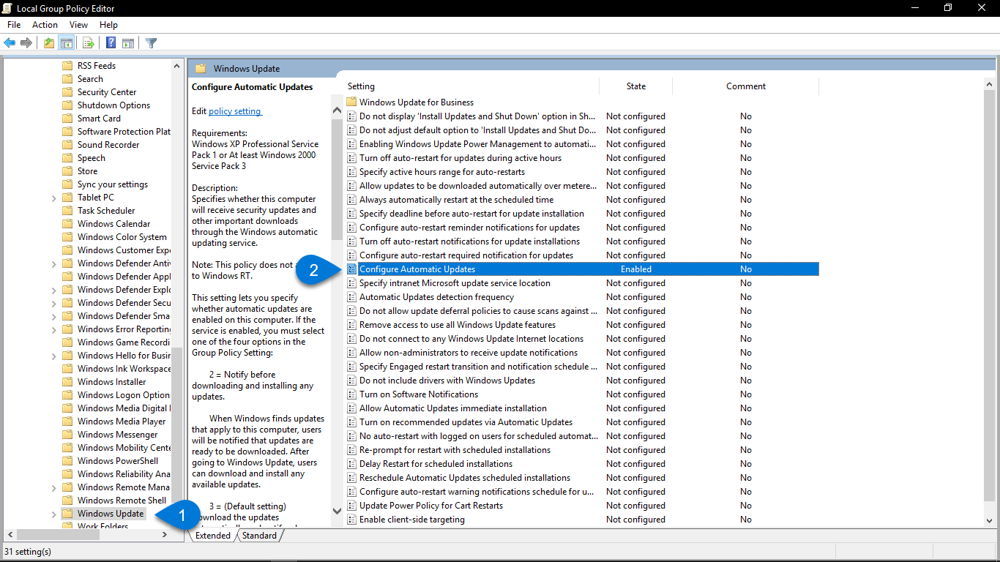
Task: Expand the Windows Defender SmartScreen node
Action: [54, 316]
